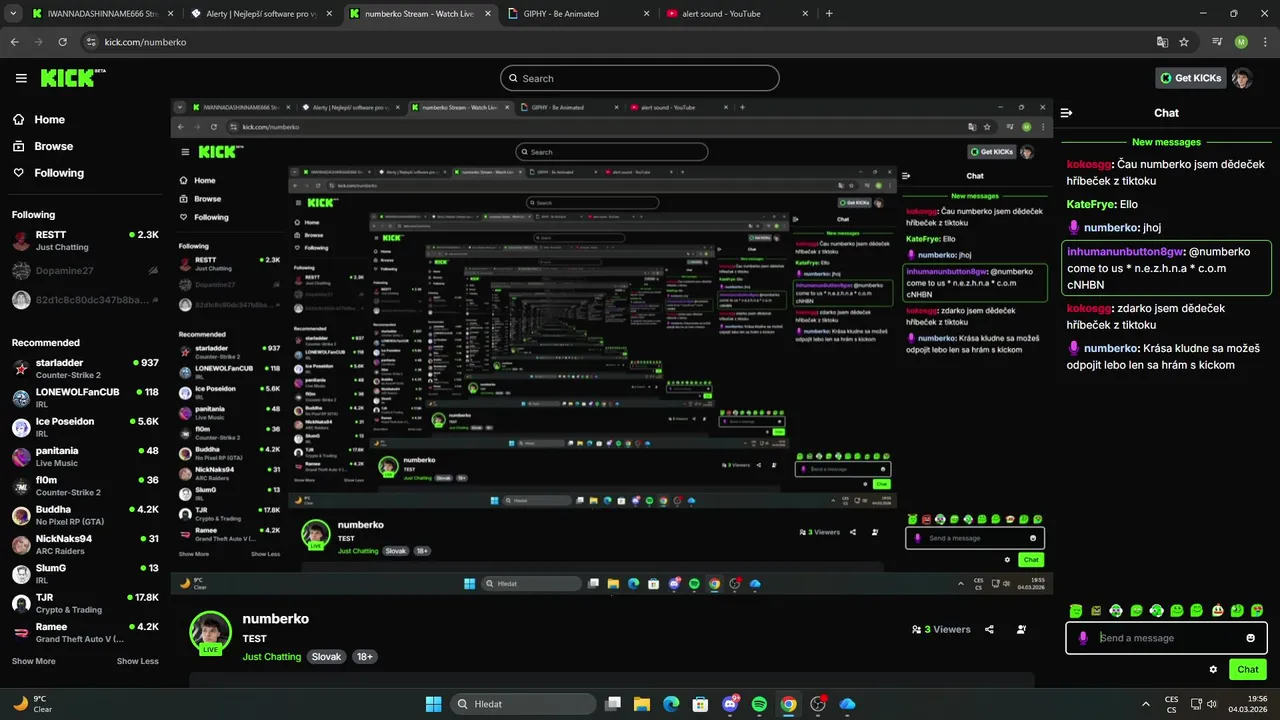
Task: Click the 18+ tag
Action: (x=365, y=657)
